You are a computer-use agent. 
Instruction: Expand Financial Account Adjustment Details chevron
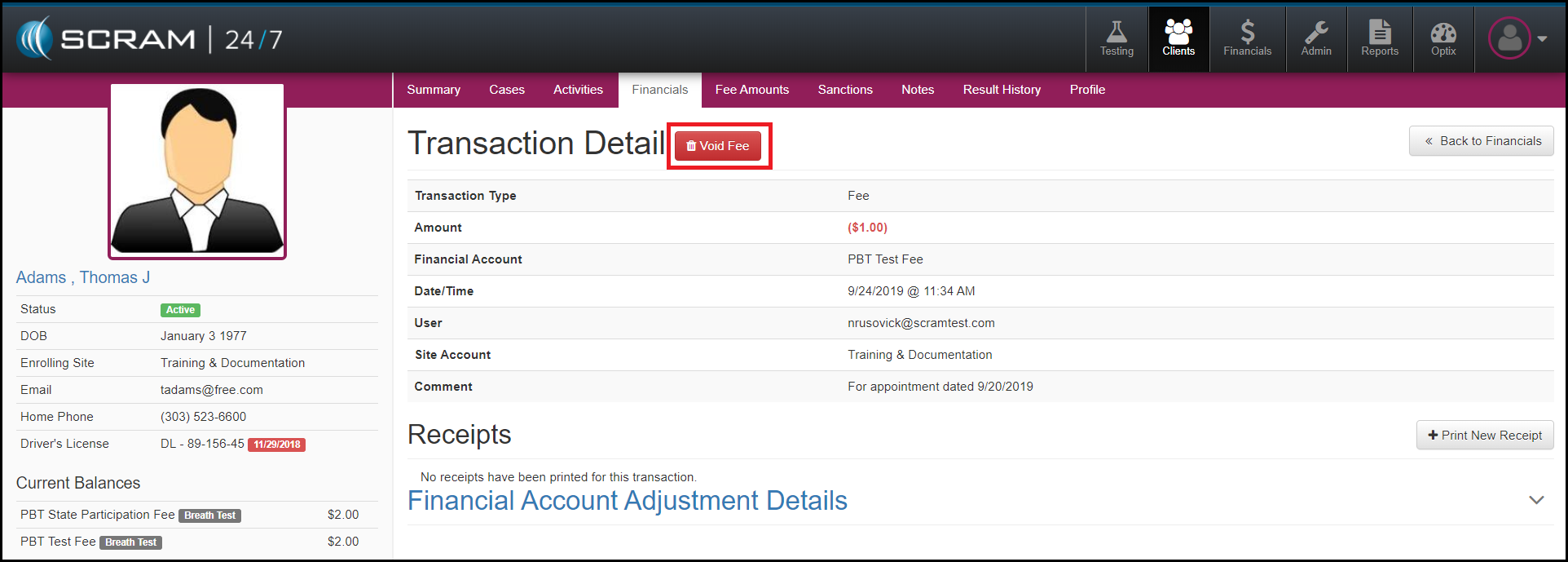click(1536, 500)
